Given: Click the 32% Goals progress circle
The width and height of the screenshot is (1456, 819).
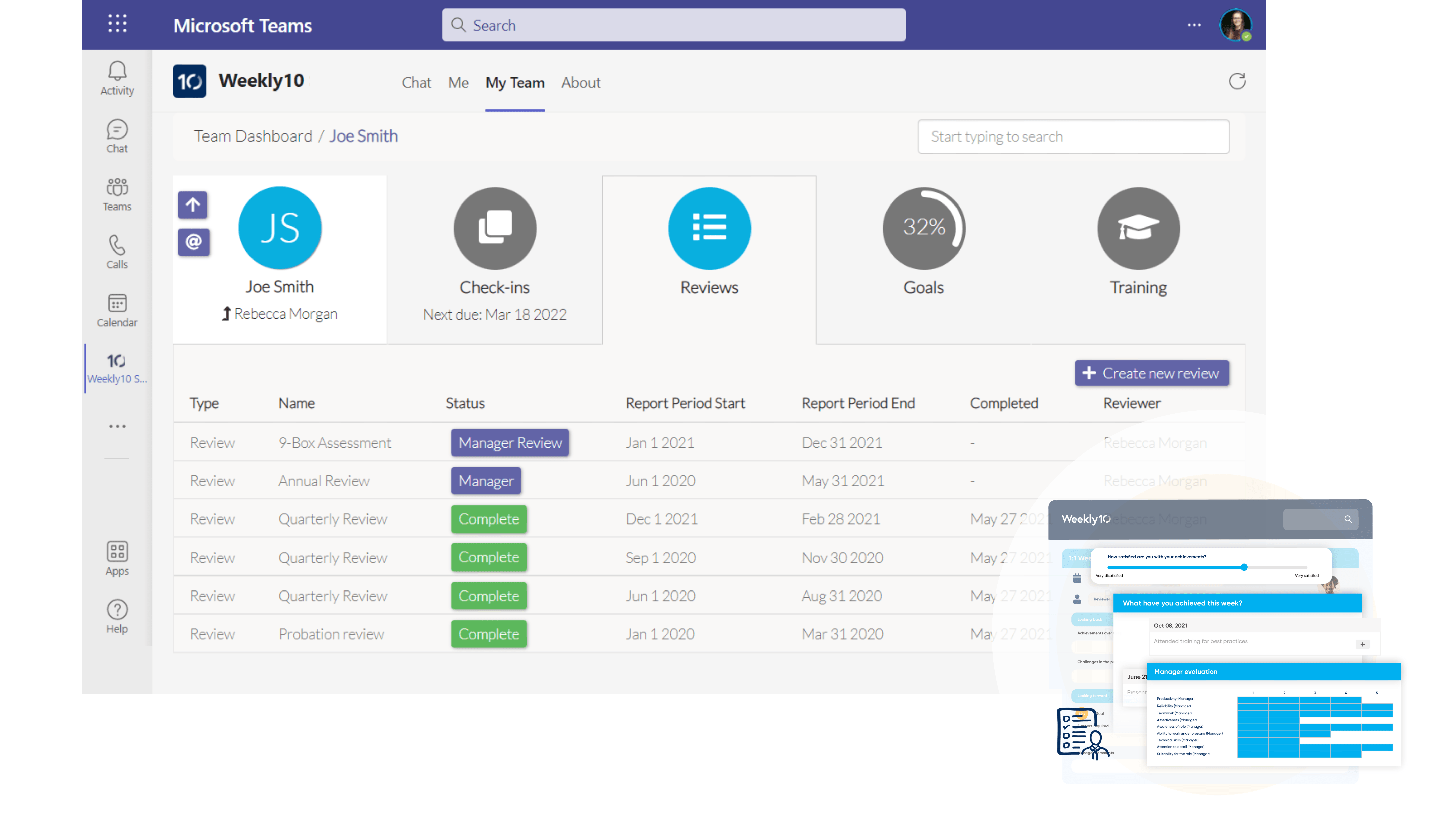Looking at the screenshot, I should (924, 228).
